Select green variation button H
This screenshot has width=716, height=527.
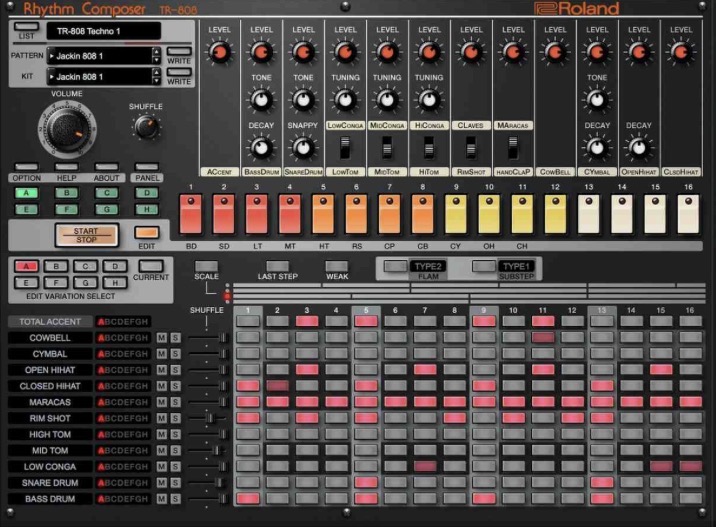(147, 210)
